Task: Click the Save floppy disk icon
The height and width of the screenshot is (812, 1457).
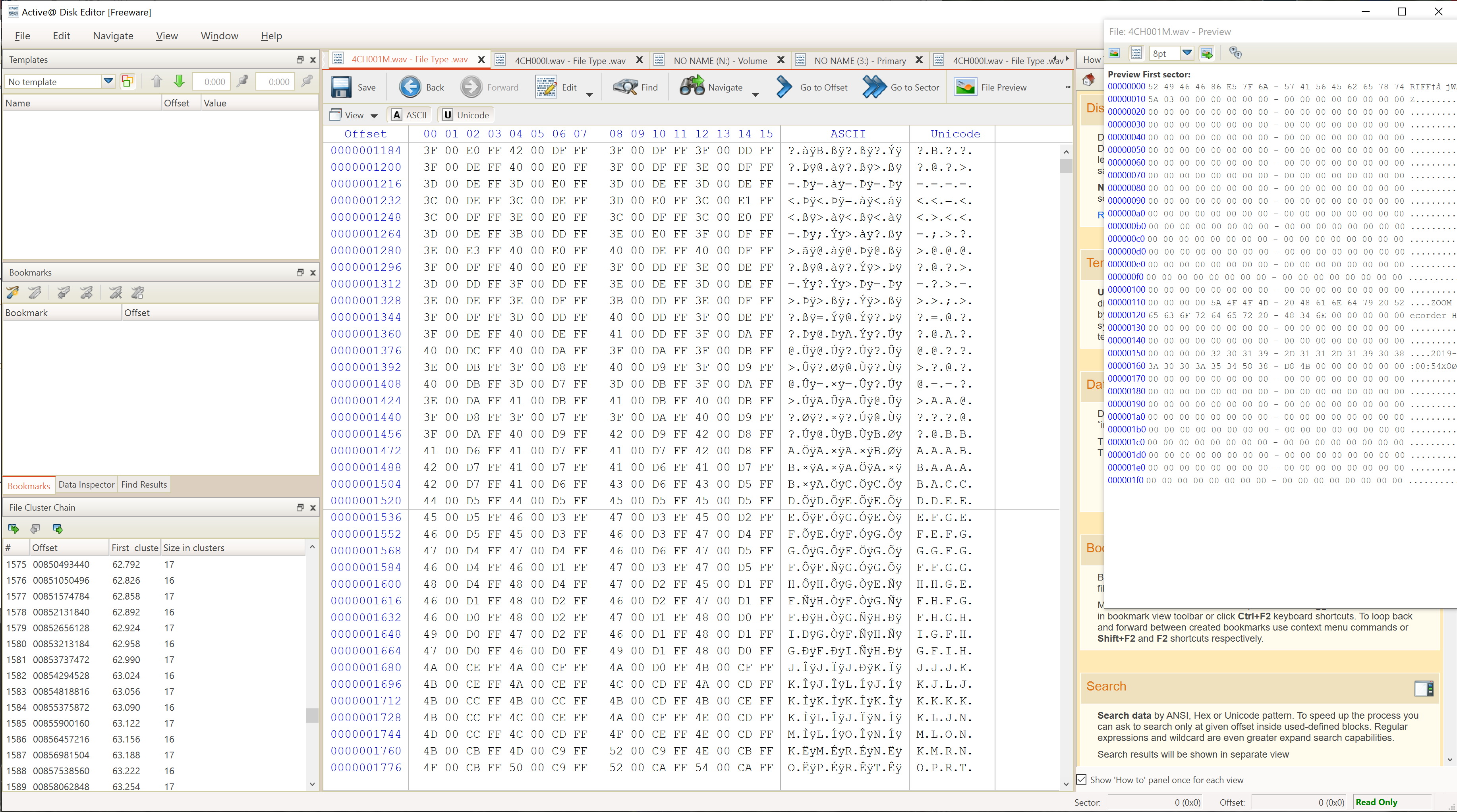Action: [x=341, y=87]
